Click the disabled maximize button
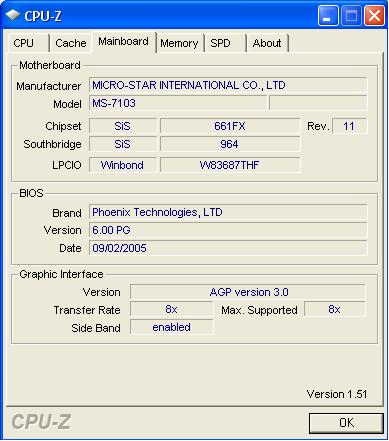This screenshot has height=441, width=389. coord(351,16)
